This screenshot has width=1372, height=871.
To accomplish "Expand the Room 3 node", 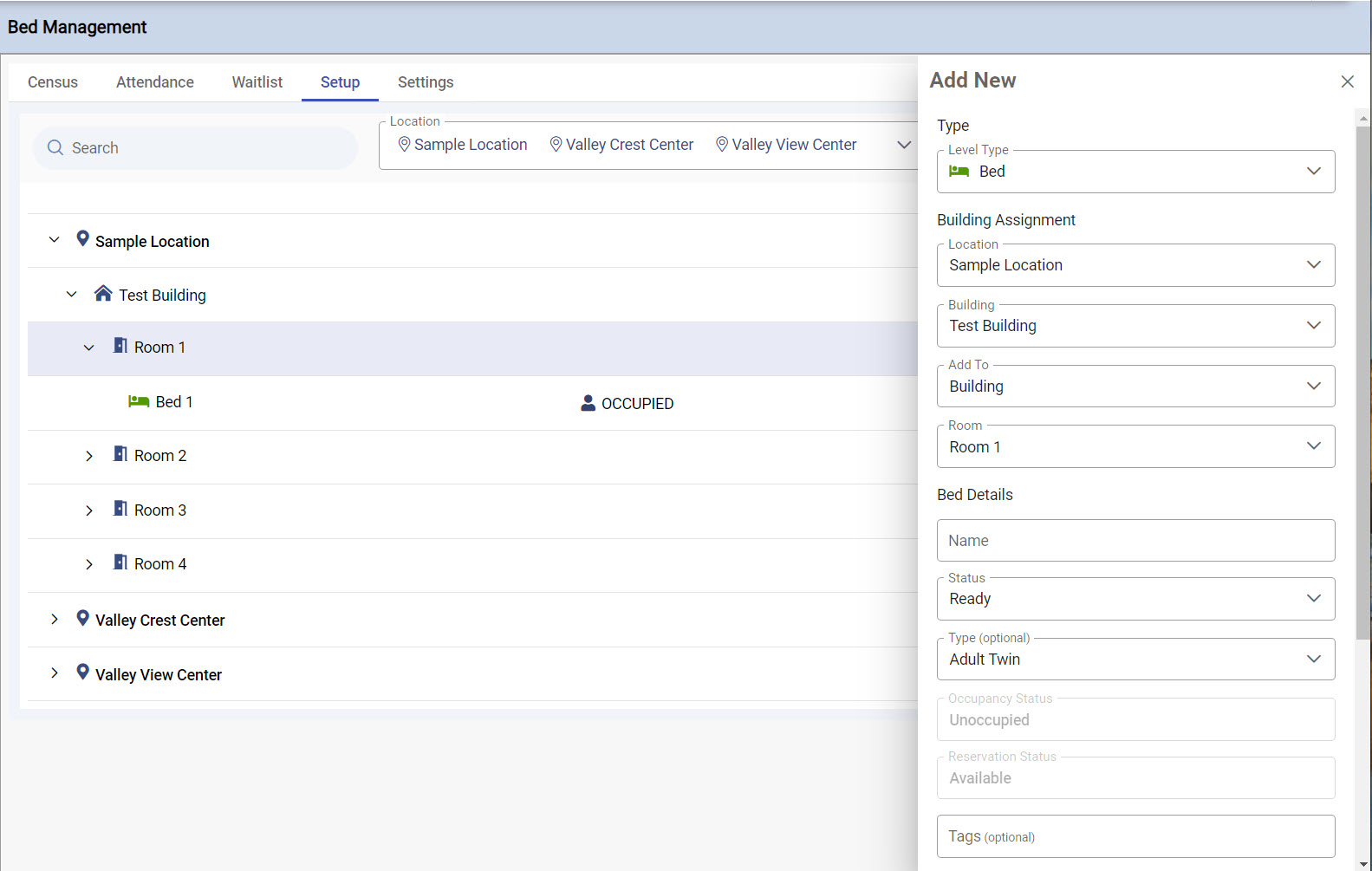I will [x=88, y=510].
